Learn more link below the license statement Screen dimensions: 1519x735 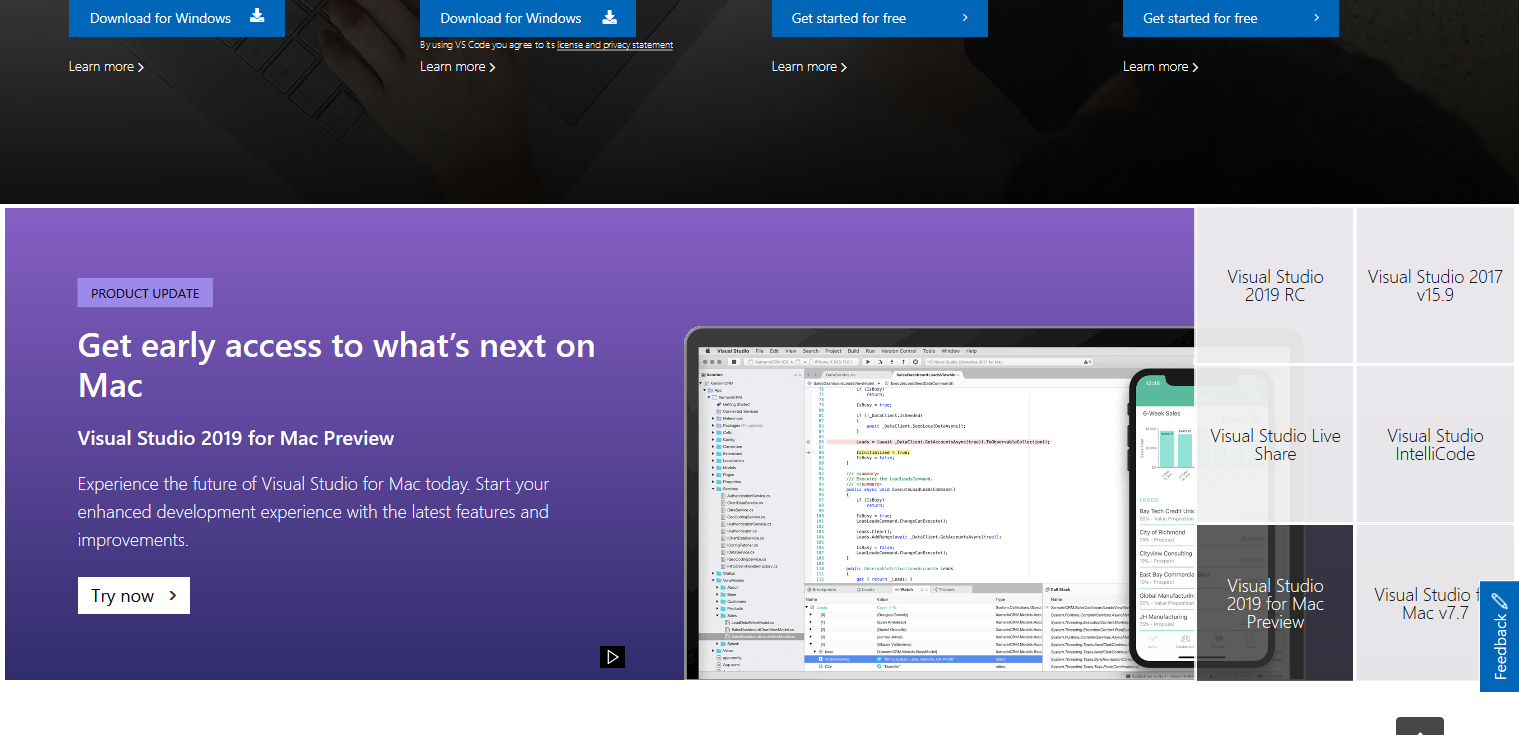[x=458, y=67]
